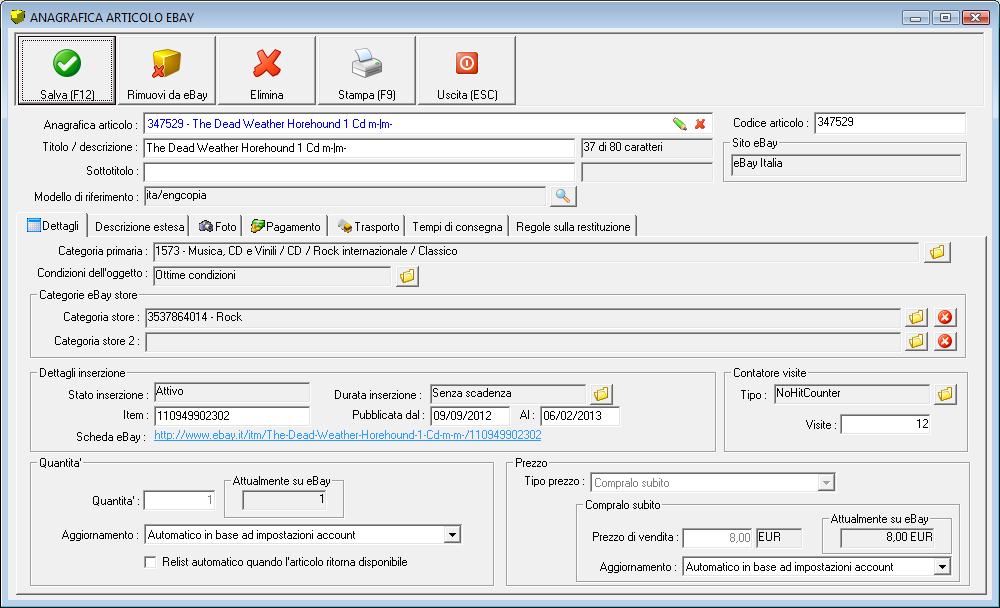Click green pencil edit icon for Anagrafica articolo
Image resolution: width=1000 pixels, height=608 pixels.
pos(680,124)
